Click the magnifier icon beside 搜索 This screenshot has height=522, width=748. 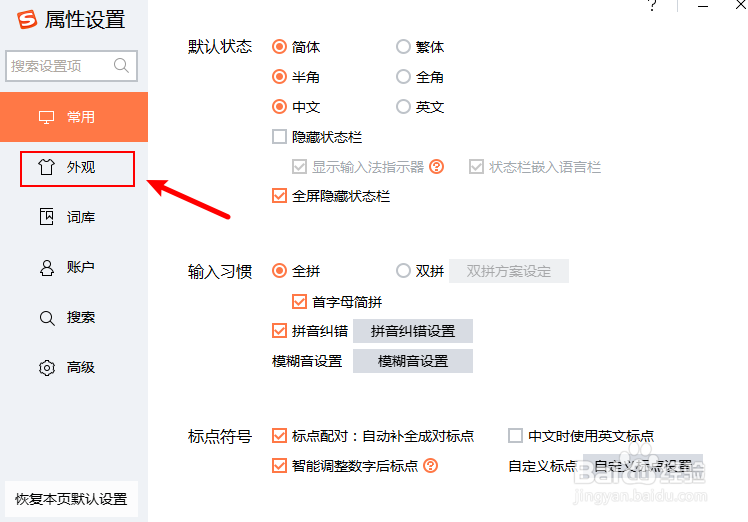(46, 318)
